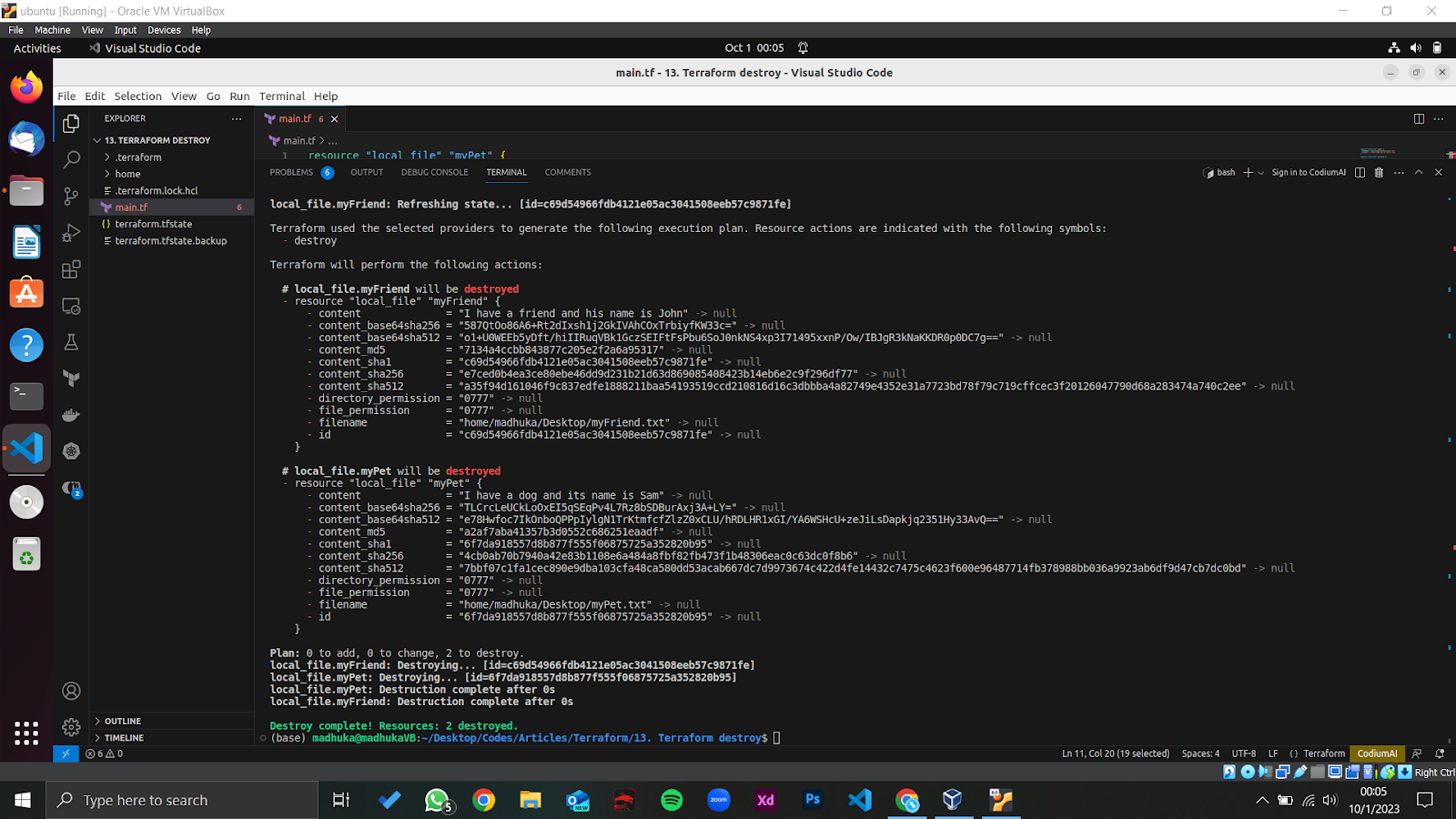This screenshot has width=1456, height=819.
Task: Open the Run menu
Action: pos(239,96)
